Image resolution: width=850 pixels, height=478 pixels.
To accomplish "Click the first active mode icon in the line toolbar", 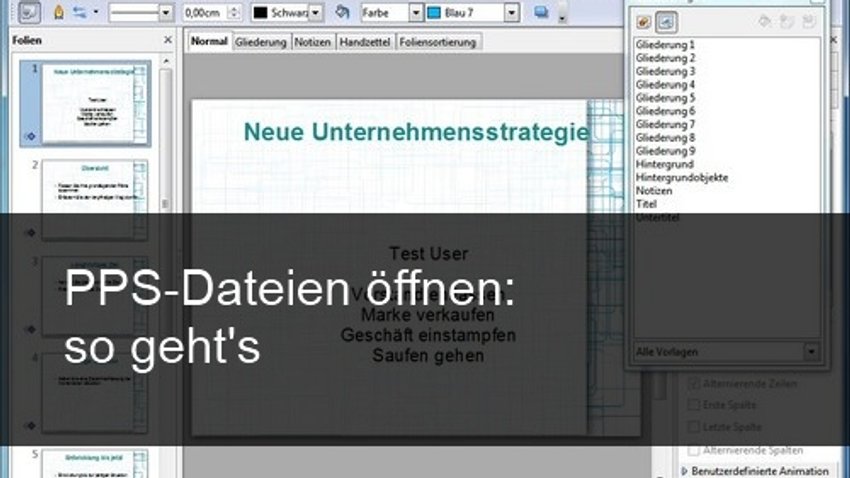I will pos(29,12).
